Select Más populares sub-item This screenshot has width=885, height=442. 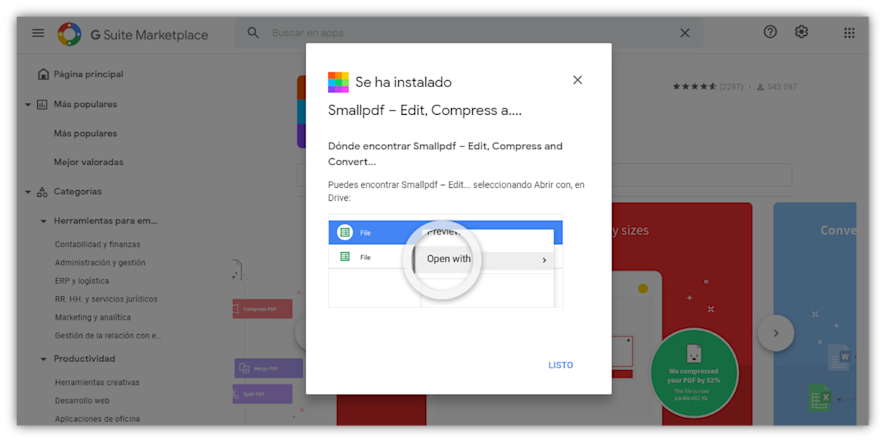click(85, 134)
